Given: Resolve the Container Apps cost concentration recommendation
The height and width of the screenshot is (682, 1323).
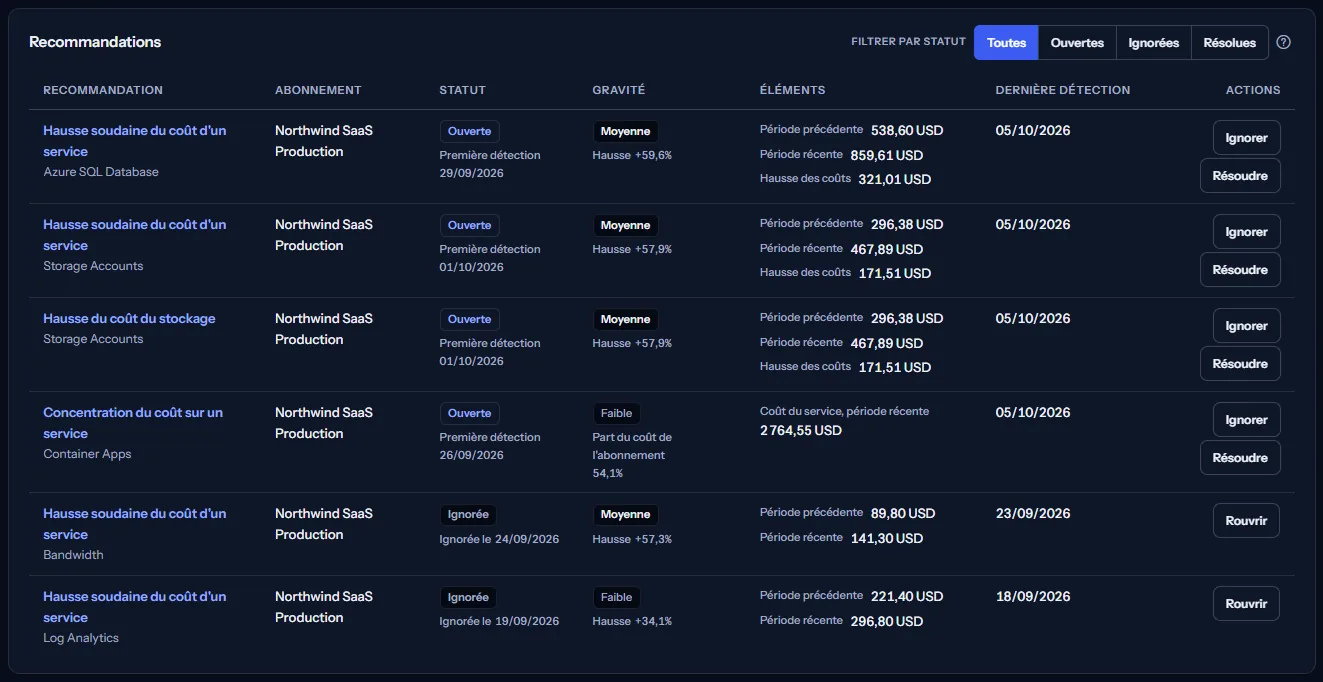Looking at the screenshot, I should (1240, 458).
